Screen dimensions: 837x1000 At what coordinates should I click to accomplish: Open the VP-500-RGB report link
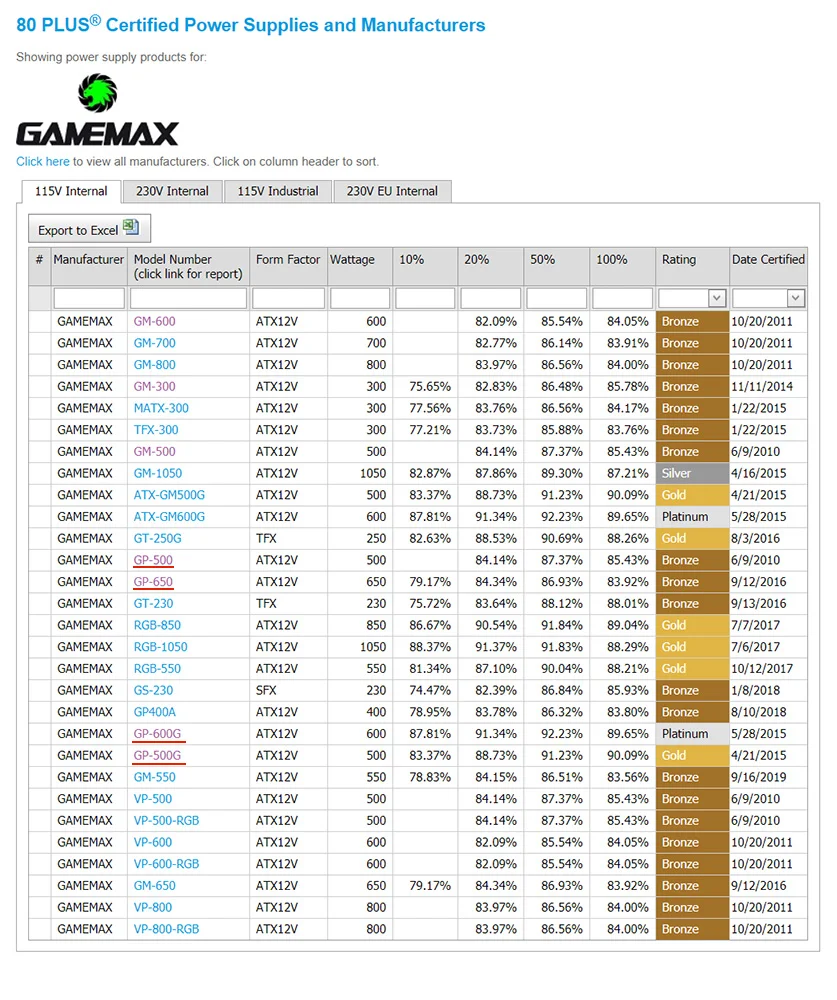167,821
